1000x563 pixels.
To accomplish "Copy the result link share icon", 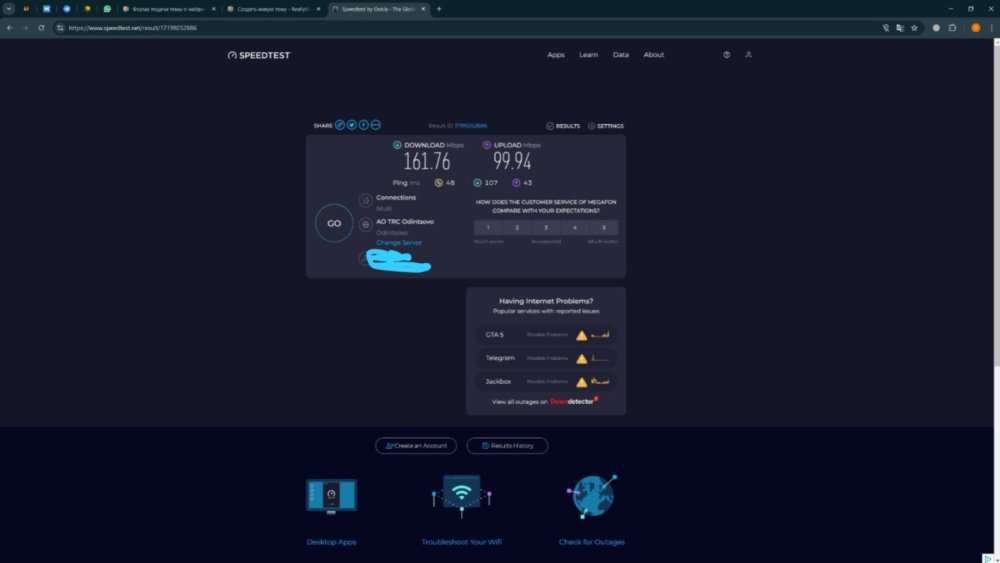I will click(x=340, y=125).
